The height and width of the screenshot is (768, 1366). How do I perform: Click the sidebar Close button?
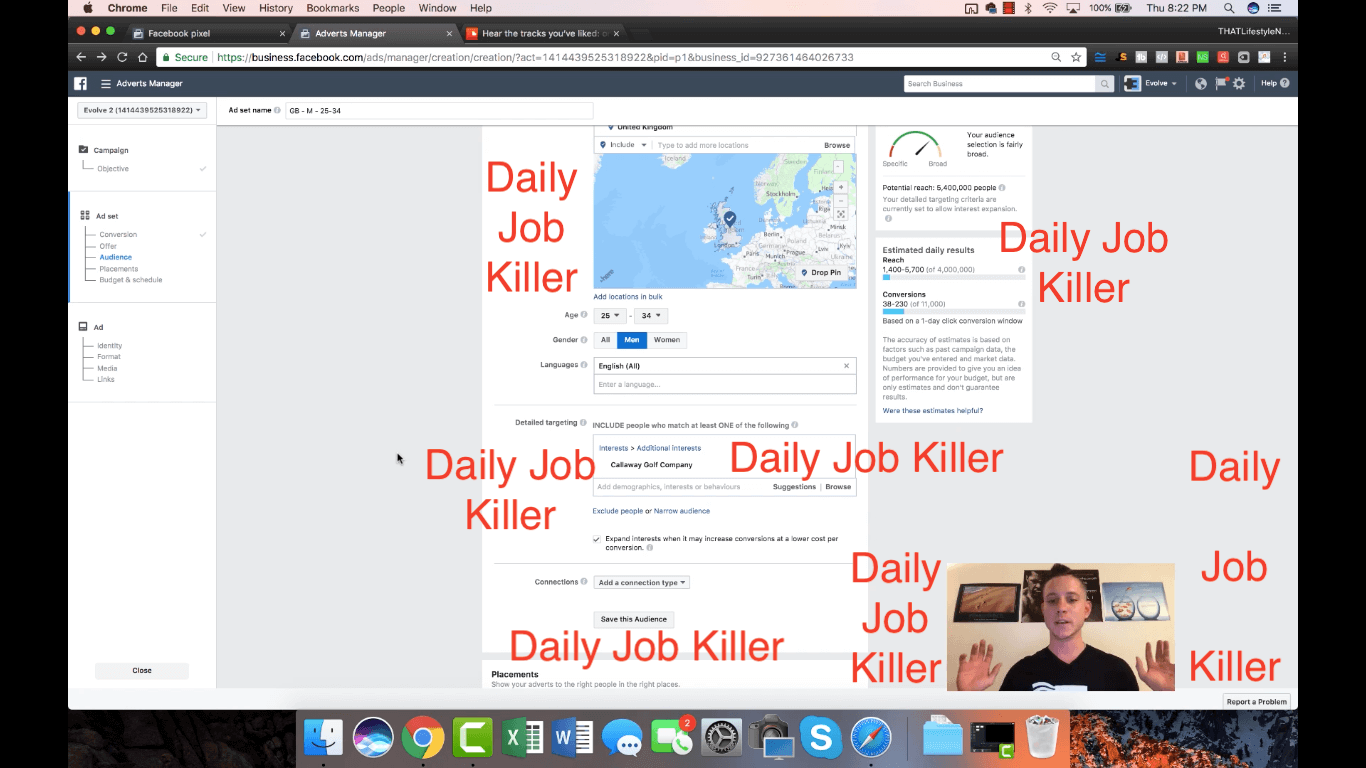click(142, 671)
